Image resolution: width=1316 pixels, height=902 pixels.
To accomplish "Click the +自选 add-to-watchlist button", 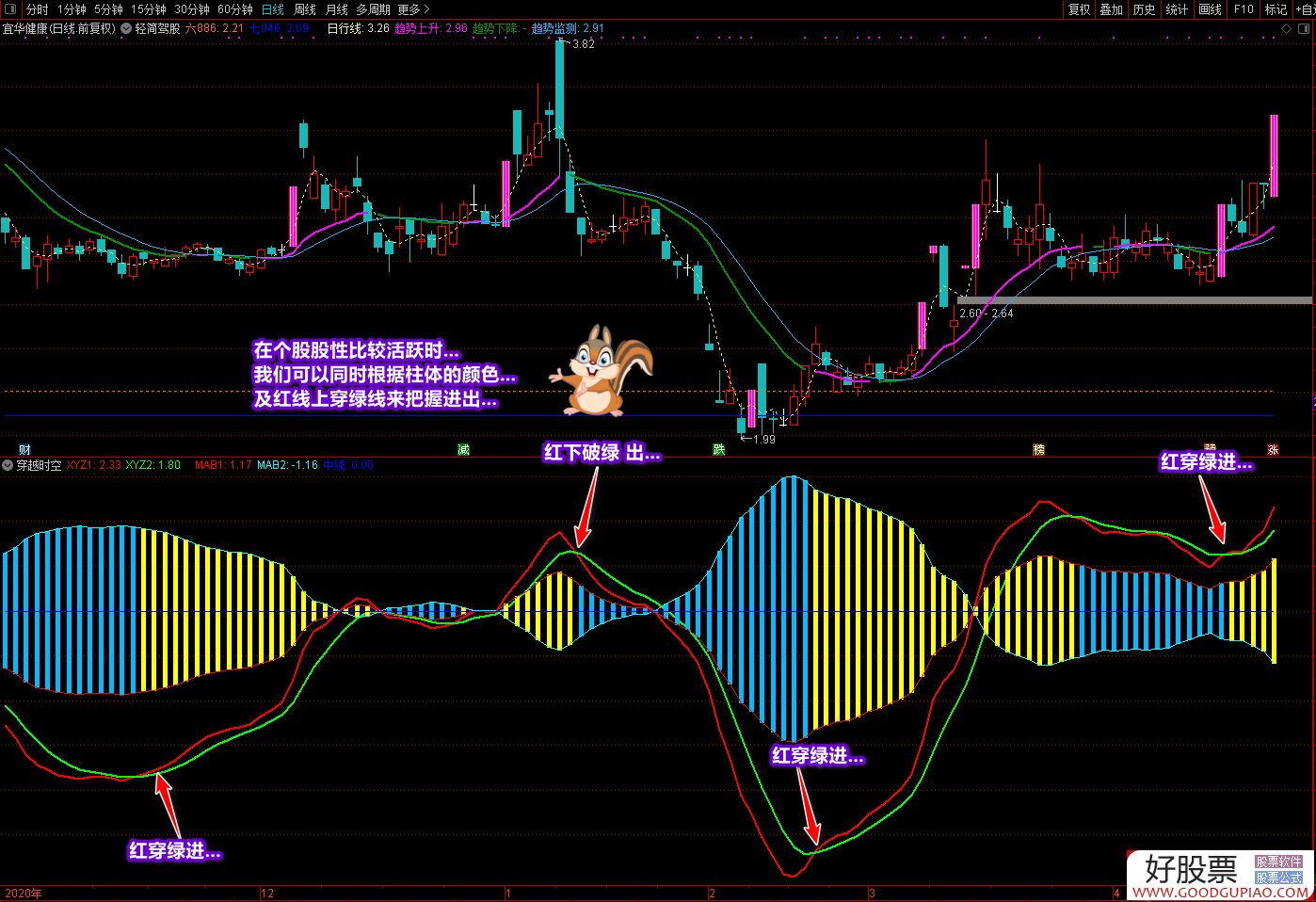I will [x=1305, y=9].
